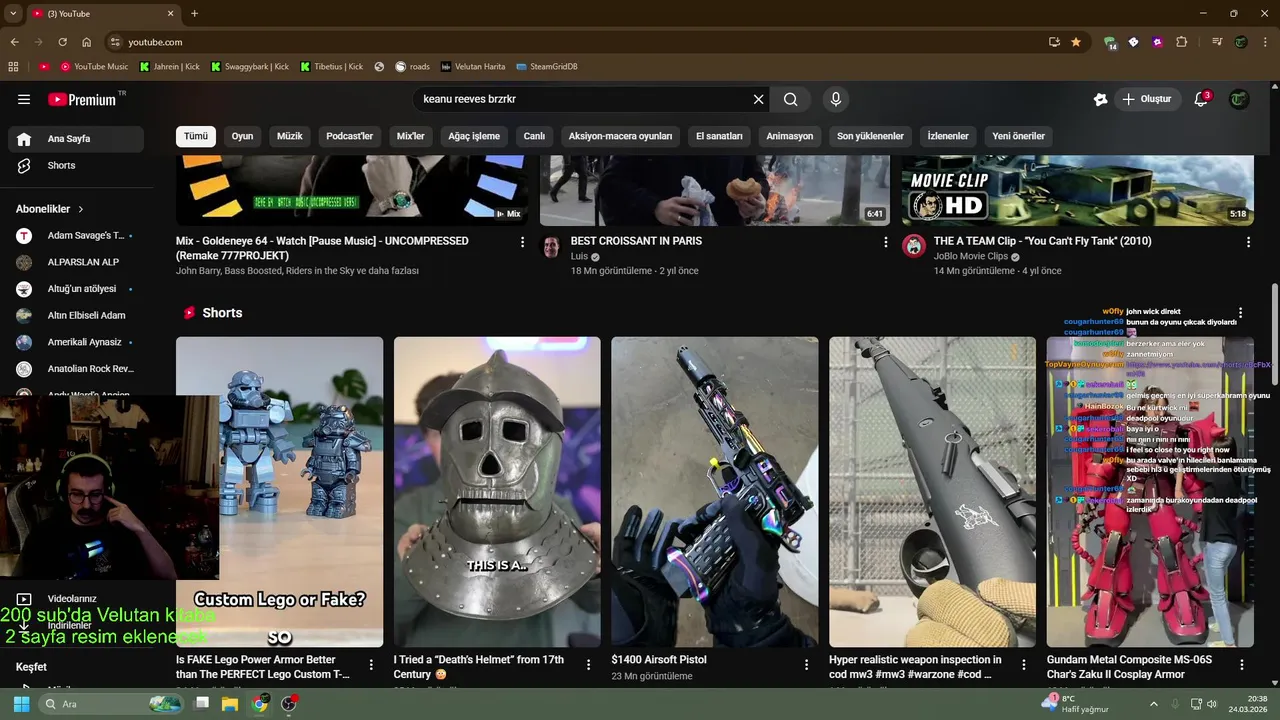The height and width of the screenshot is (720, 1280).
Task: Click the sparkle icon beside Oluştur
Action: (x=1100, y=99)
